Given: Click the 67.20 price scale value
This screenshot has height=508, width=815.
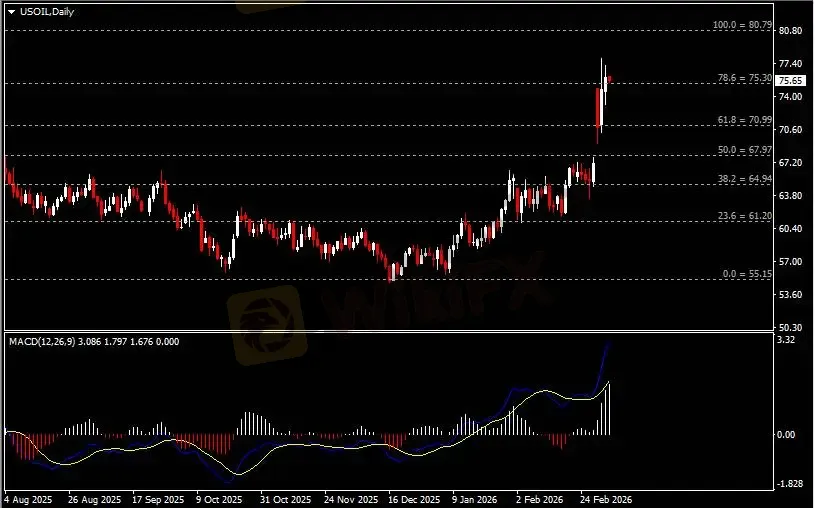Looking at the screenshot, I should (791, 163).
